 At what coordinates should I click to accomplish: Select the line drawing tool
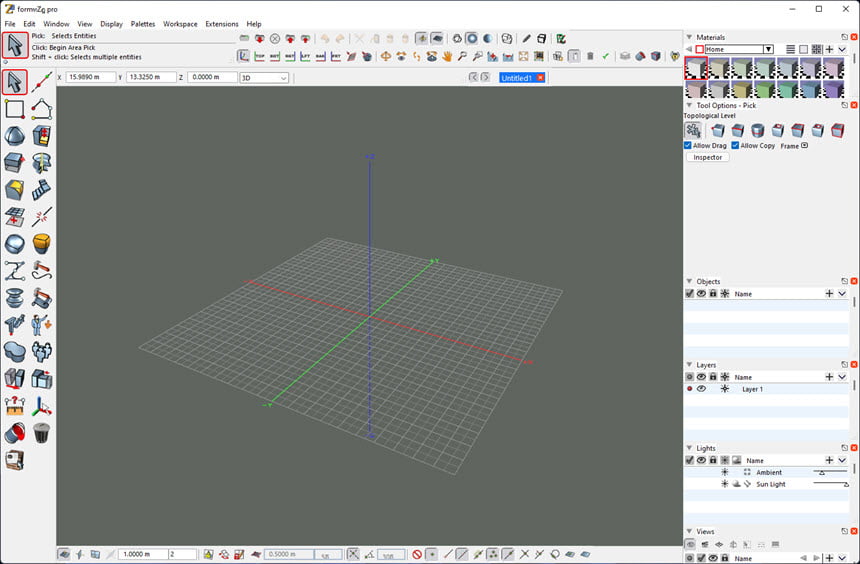click(x=42, y=82)
